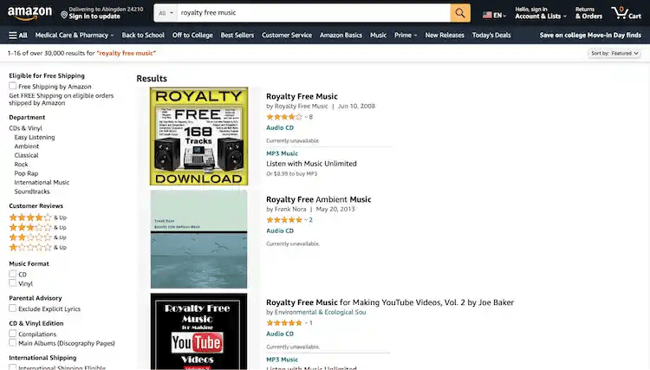This screenshot has width=650, height=370.
Task: Open New Releases nav item
Action: point(444,35)
